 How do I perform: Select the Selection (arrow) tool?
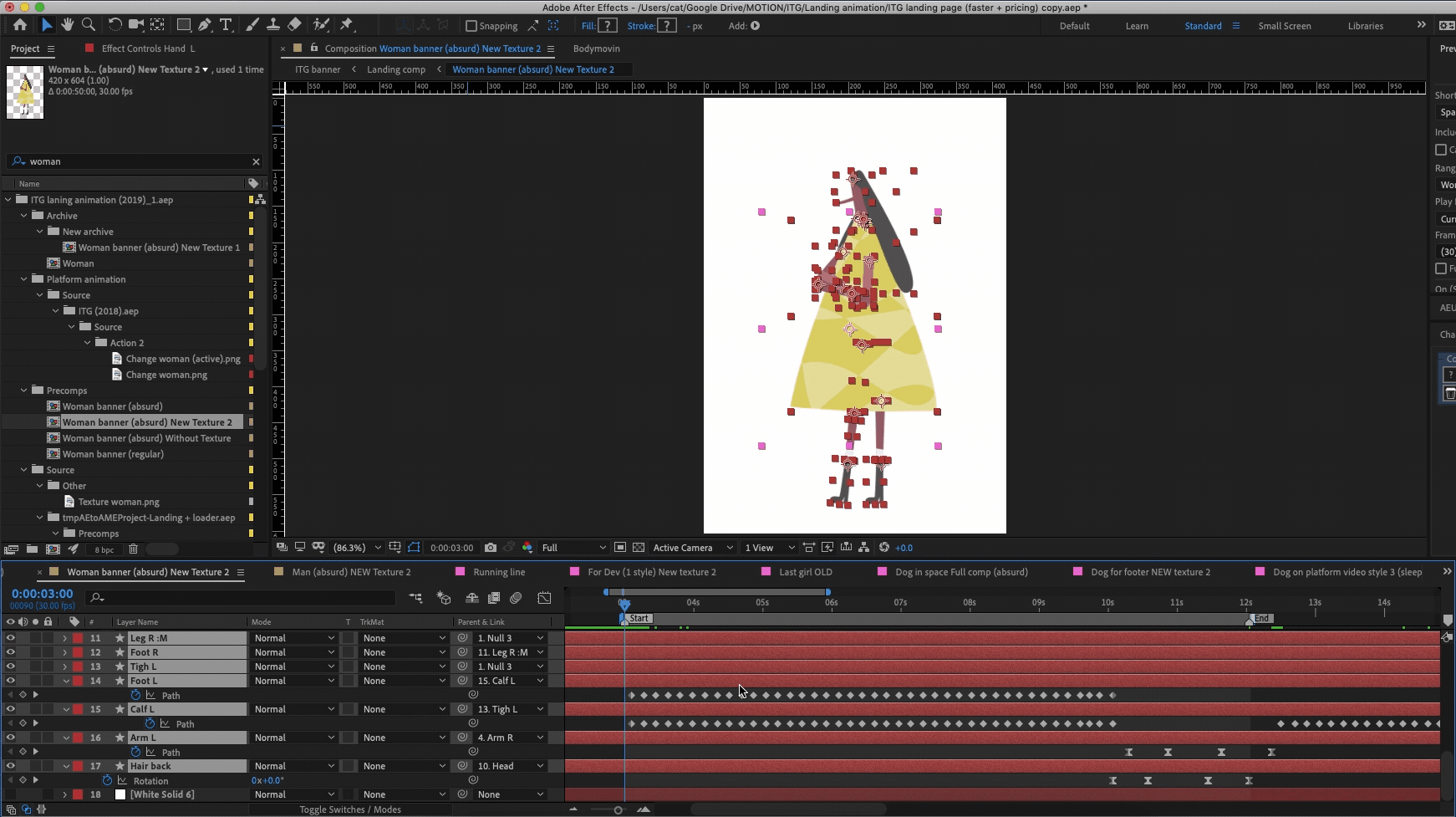[x=46, y=25]
